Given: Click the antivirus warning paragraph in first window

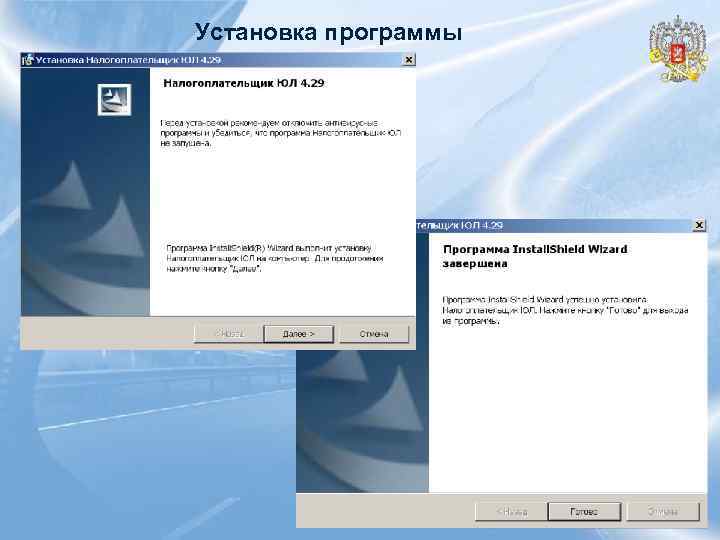Looking at the screenshot, I should pos(281,133).
